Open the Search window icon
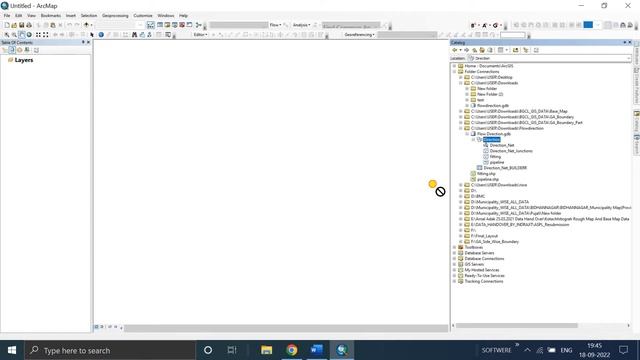 175,25
